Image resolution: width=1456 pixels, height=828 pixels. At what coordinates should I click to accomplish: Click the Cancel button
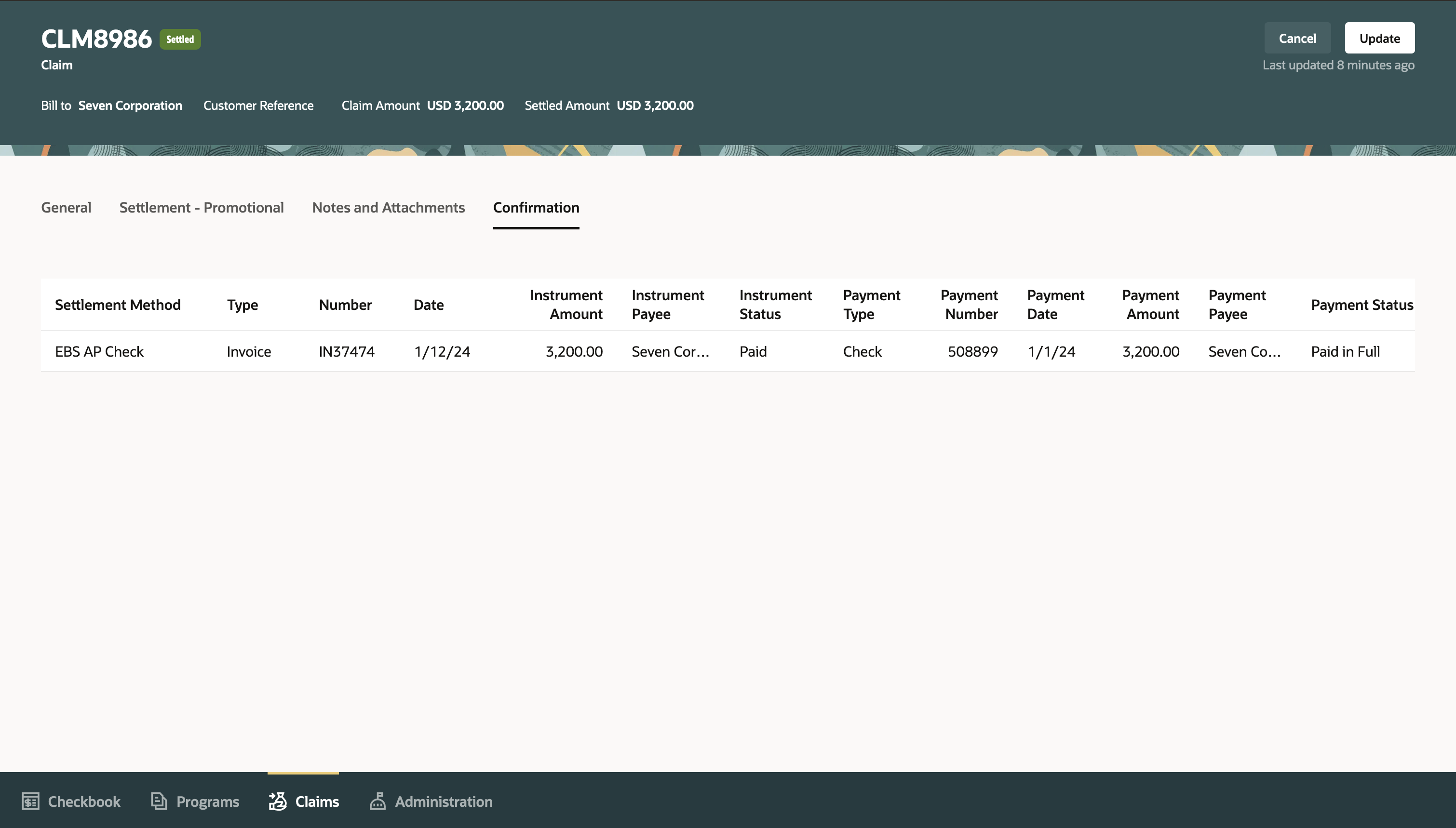coord(1298,38)
